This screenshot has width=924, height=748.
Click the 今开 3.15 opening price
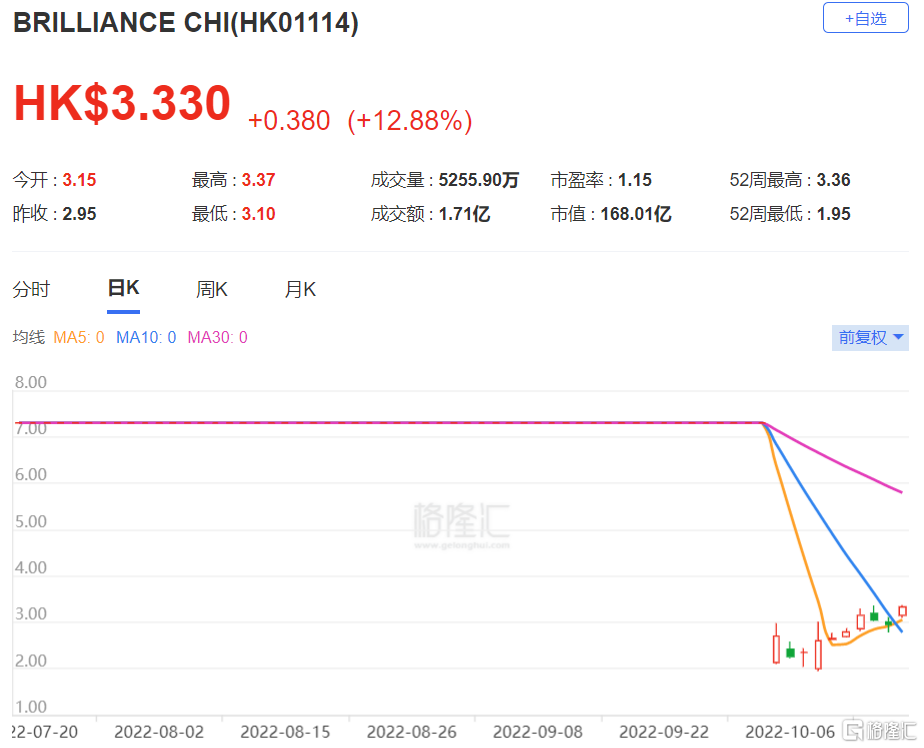(x=54, y=180)
